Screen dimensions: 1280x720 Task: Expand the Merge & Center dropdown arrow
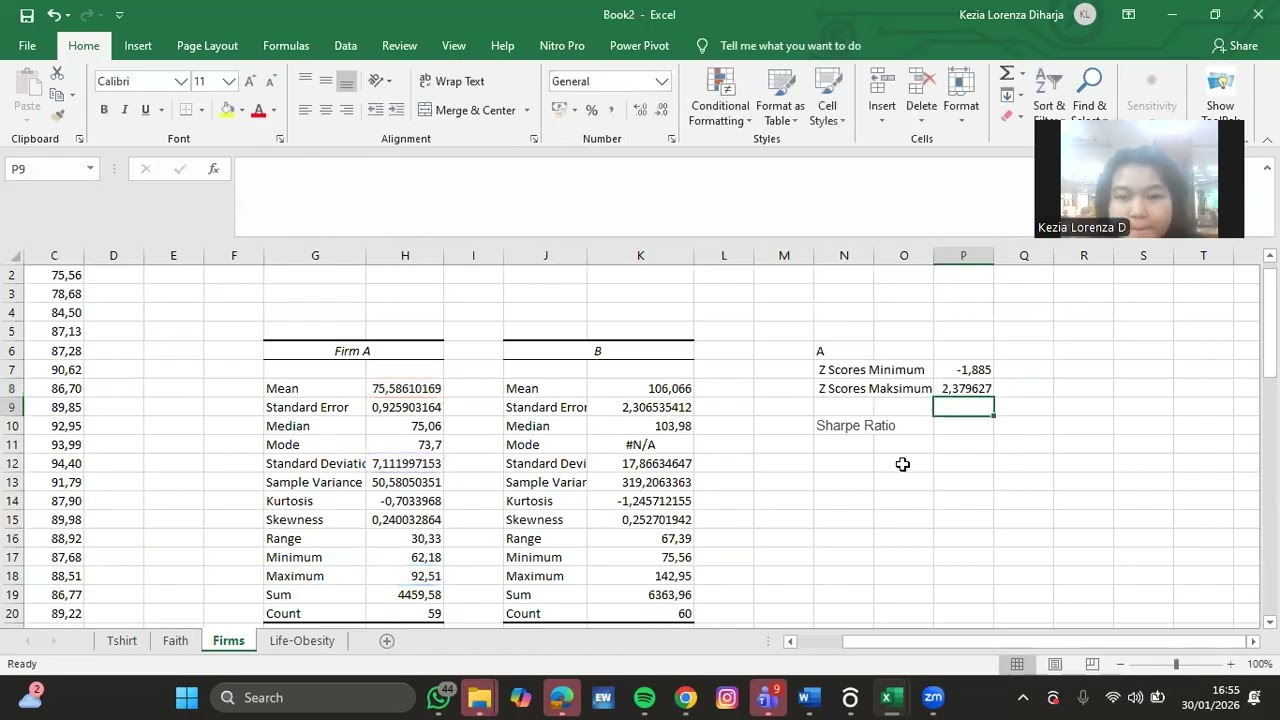(x=527, y=110)
